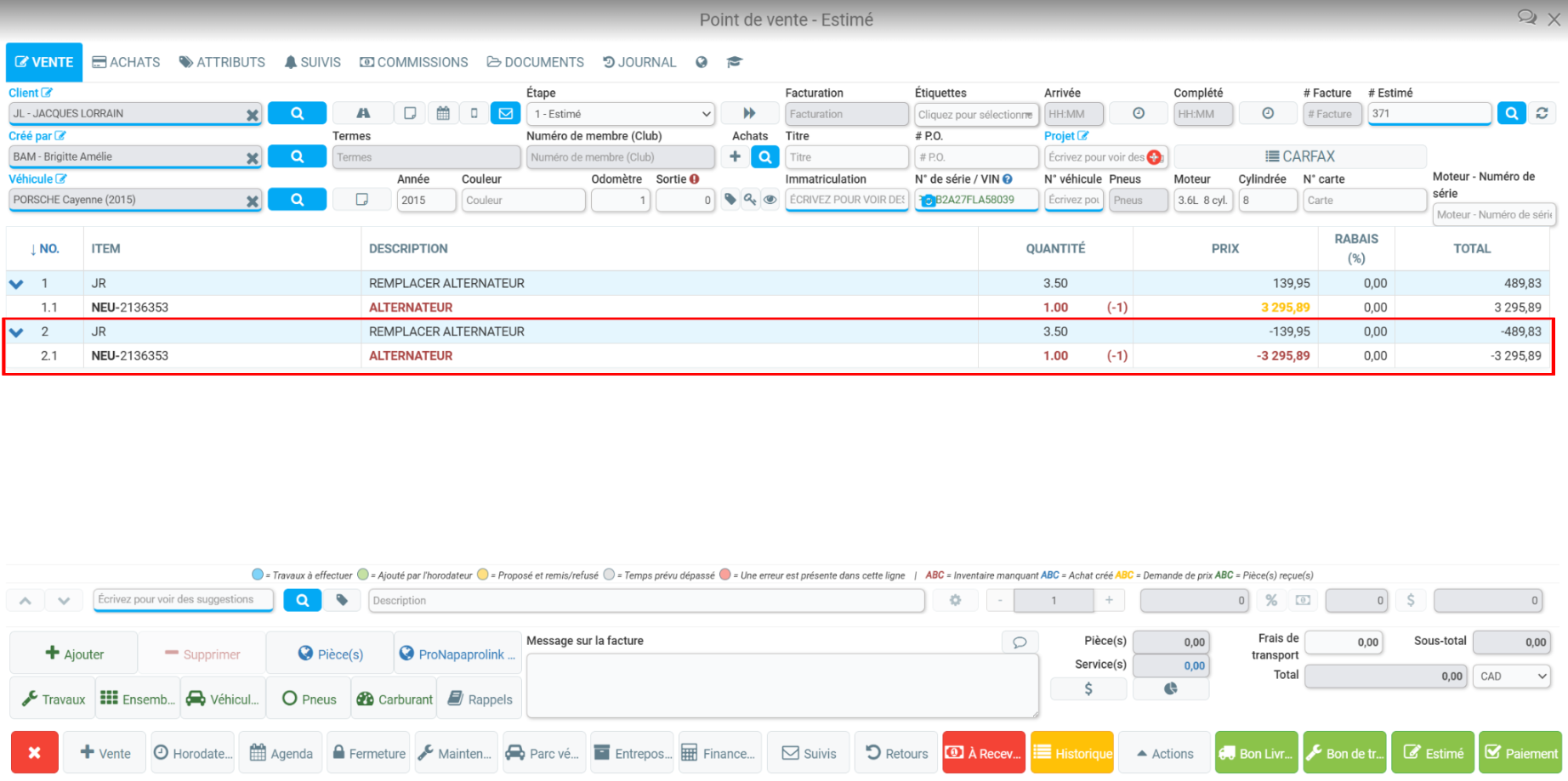Open the client note icon next to binoculars
The width and height of the screenshot is (1568, 781).
[410, 113]
